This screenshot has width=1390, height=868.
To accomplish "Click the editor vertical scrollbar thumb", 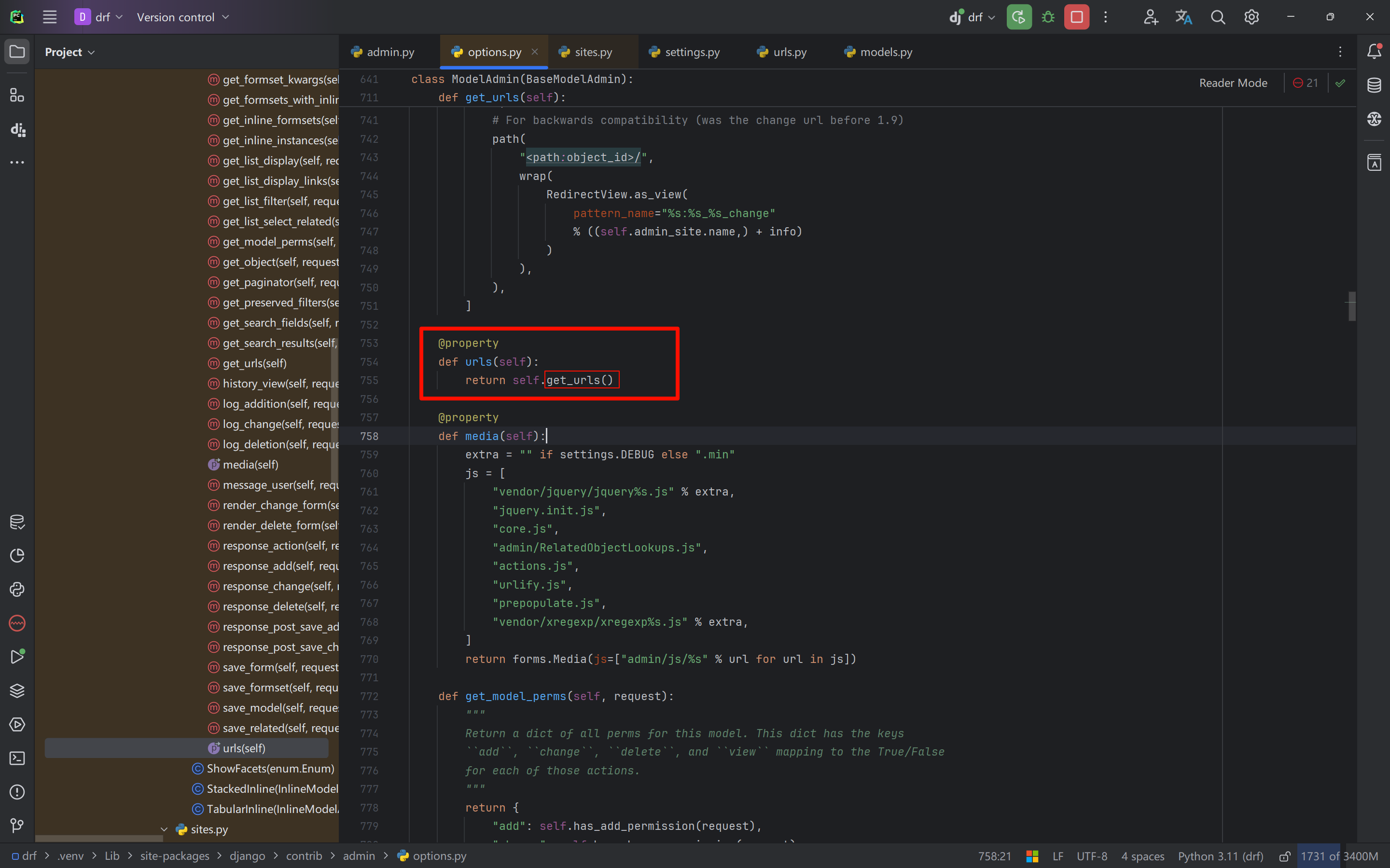I will [x=1352, y=306].
